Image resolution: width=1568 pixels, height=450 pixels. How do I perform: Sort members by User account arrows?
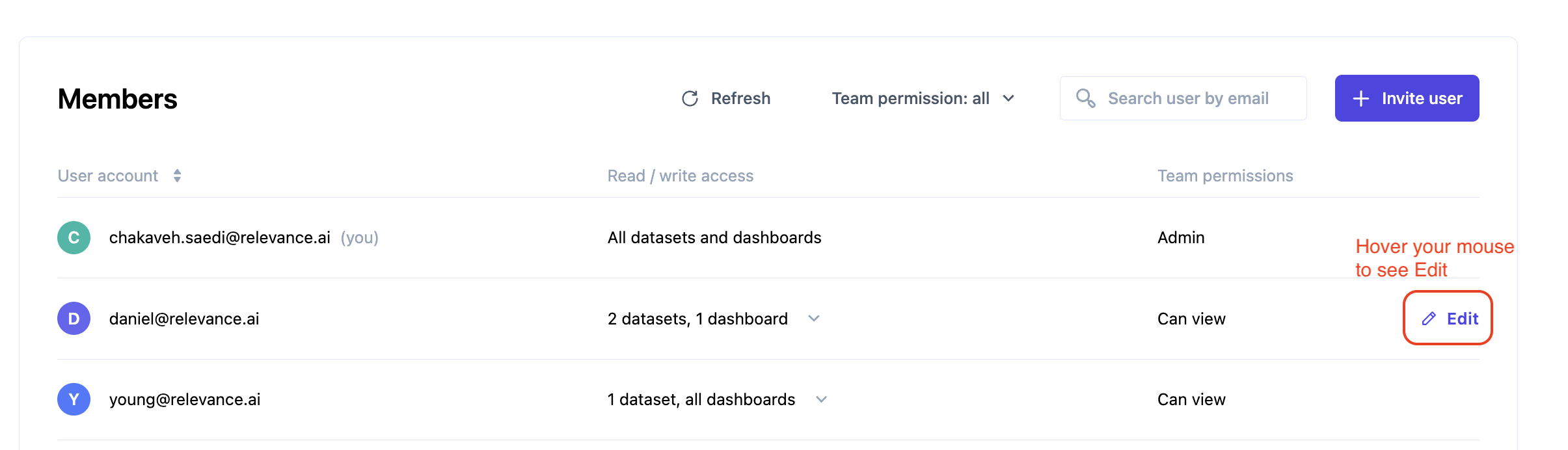pos(177,176)
